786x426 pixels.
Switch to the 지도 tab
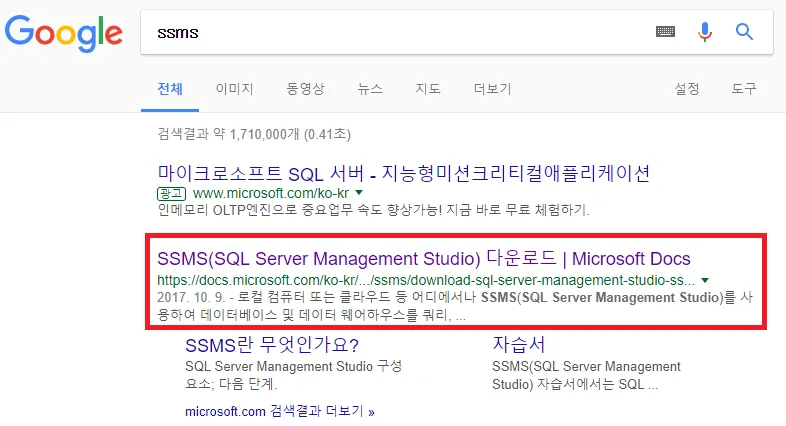(428, 89)
